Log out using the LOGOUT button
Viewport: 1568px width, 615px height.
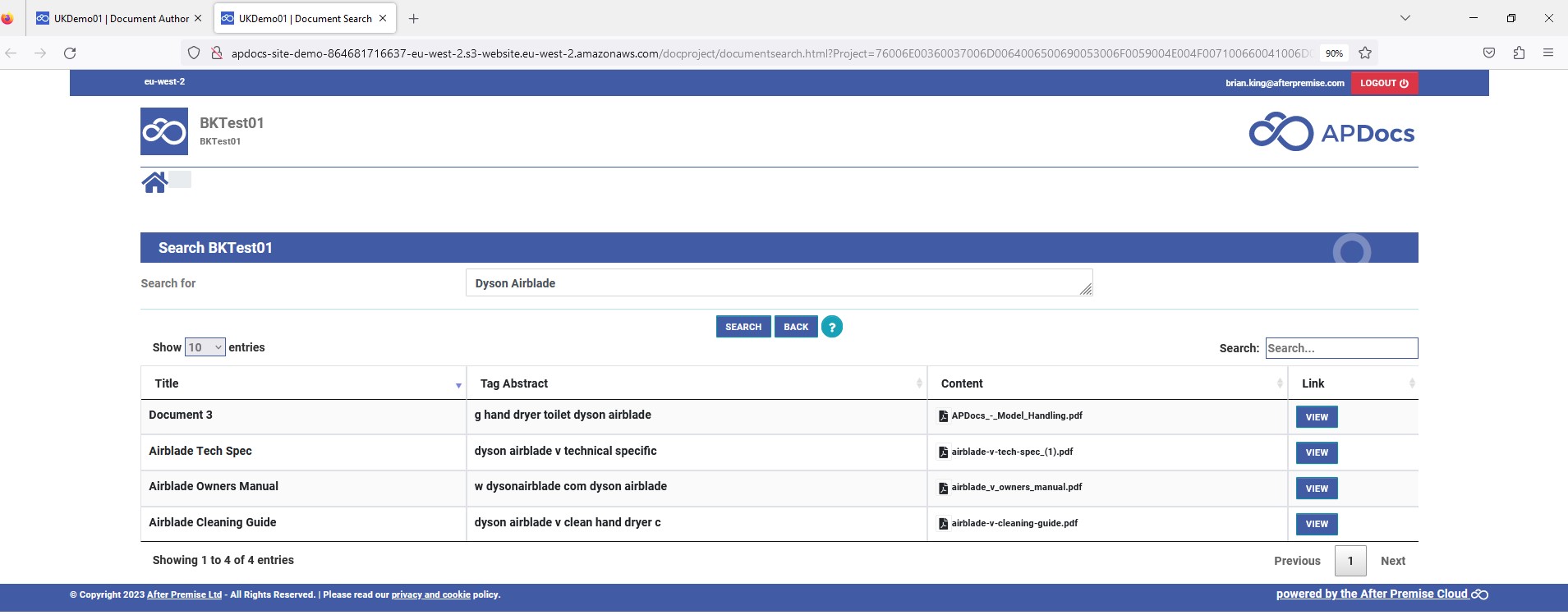pos(1384,83)
